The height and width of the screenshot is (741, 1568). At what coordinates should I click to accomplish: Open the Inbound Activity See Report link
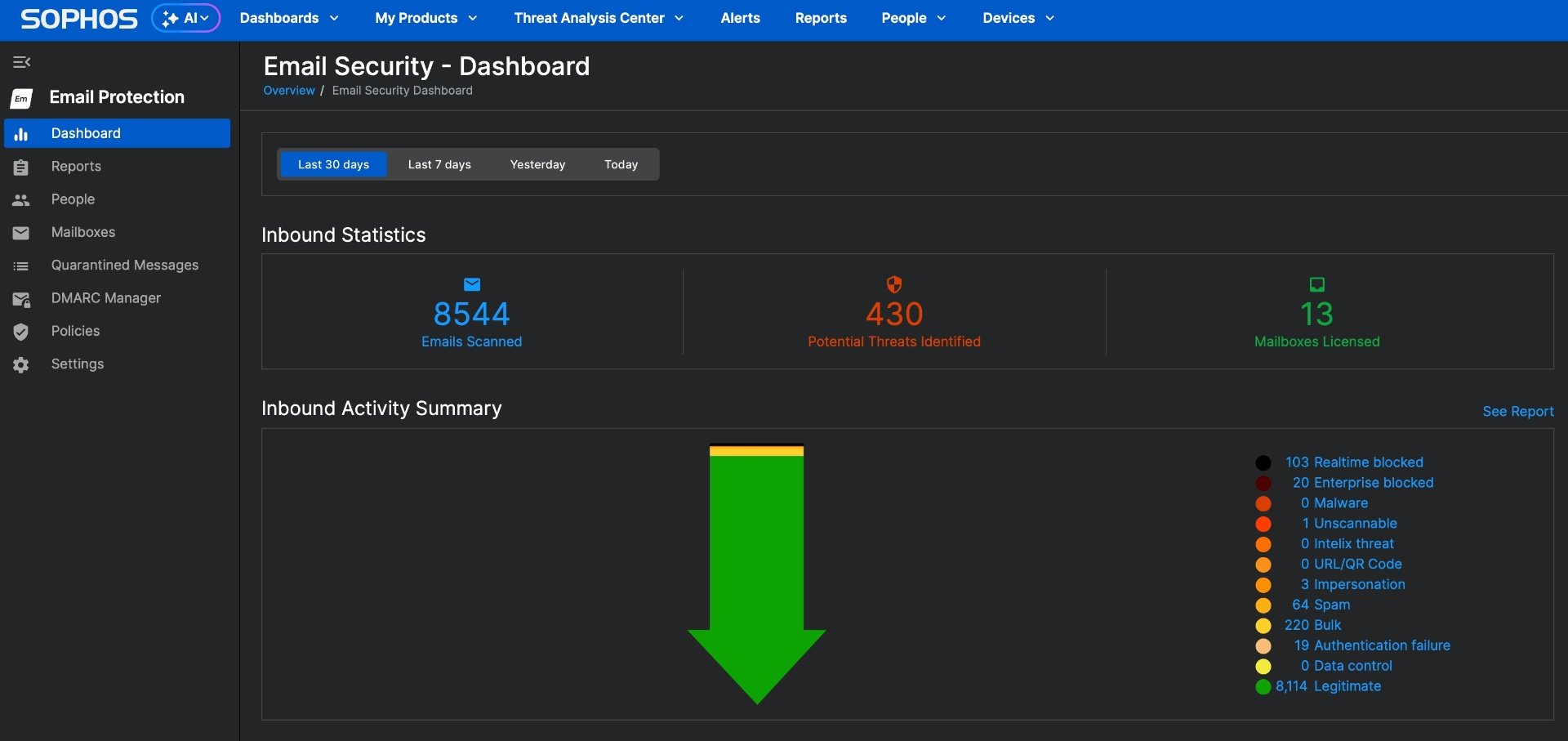pos(1517,411)
